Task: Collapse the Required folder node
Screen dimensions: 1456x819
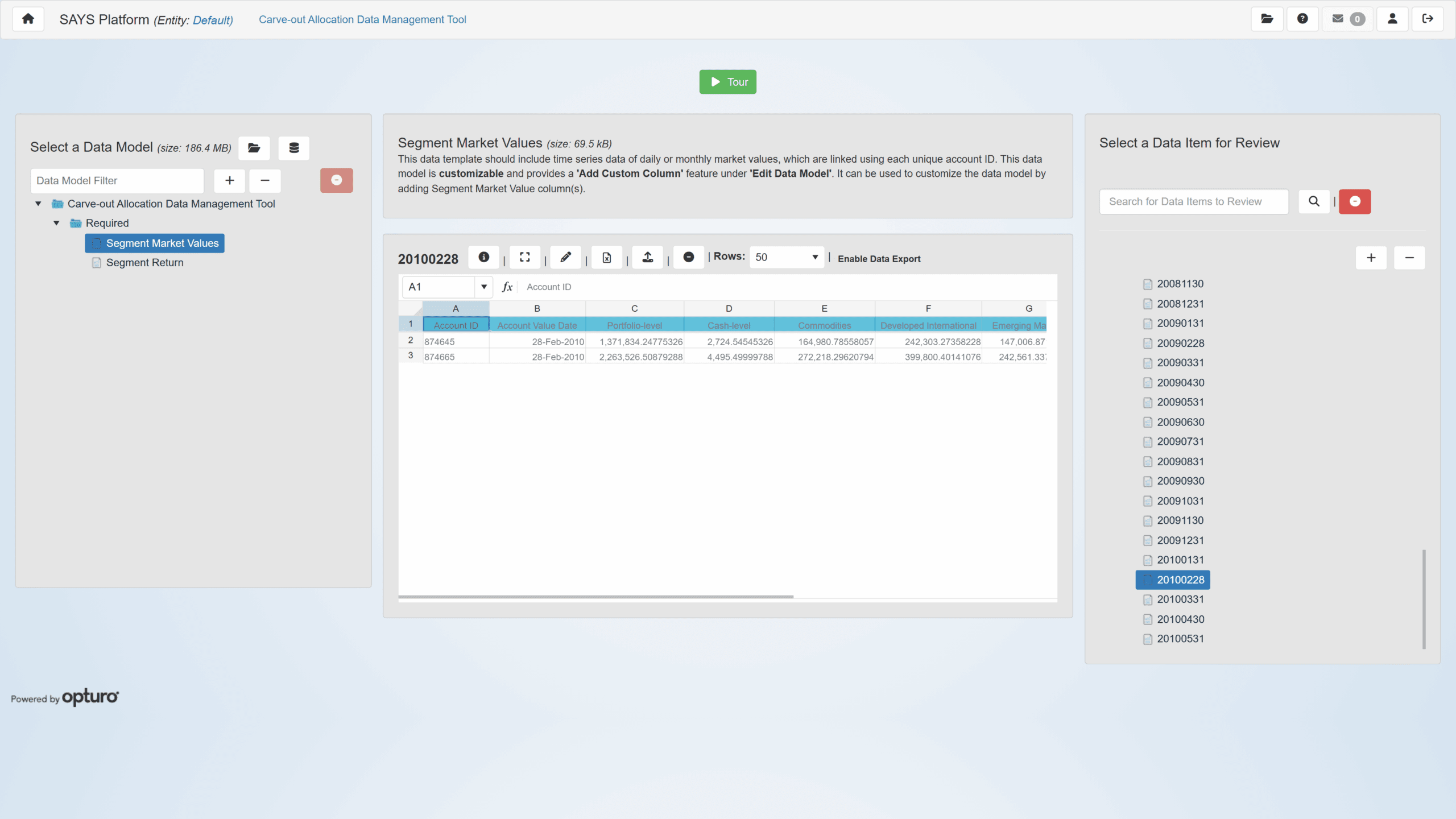Action: point(56,223)
